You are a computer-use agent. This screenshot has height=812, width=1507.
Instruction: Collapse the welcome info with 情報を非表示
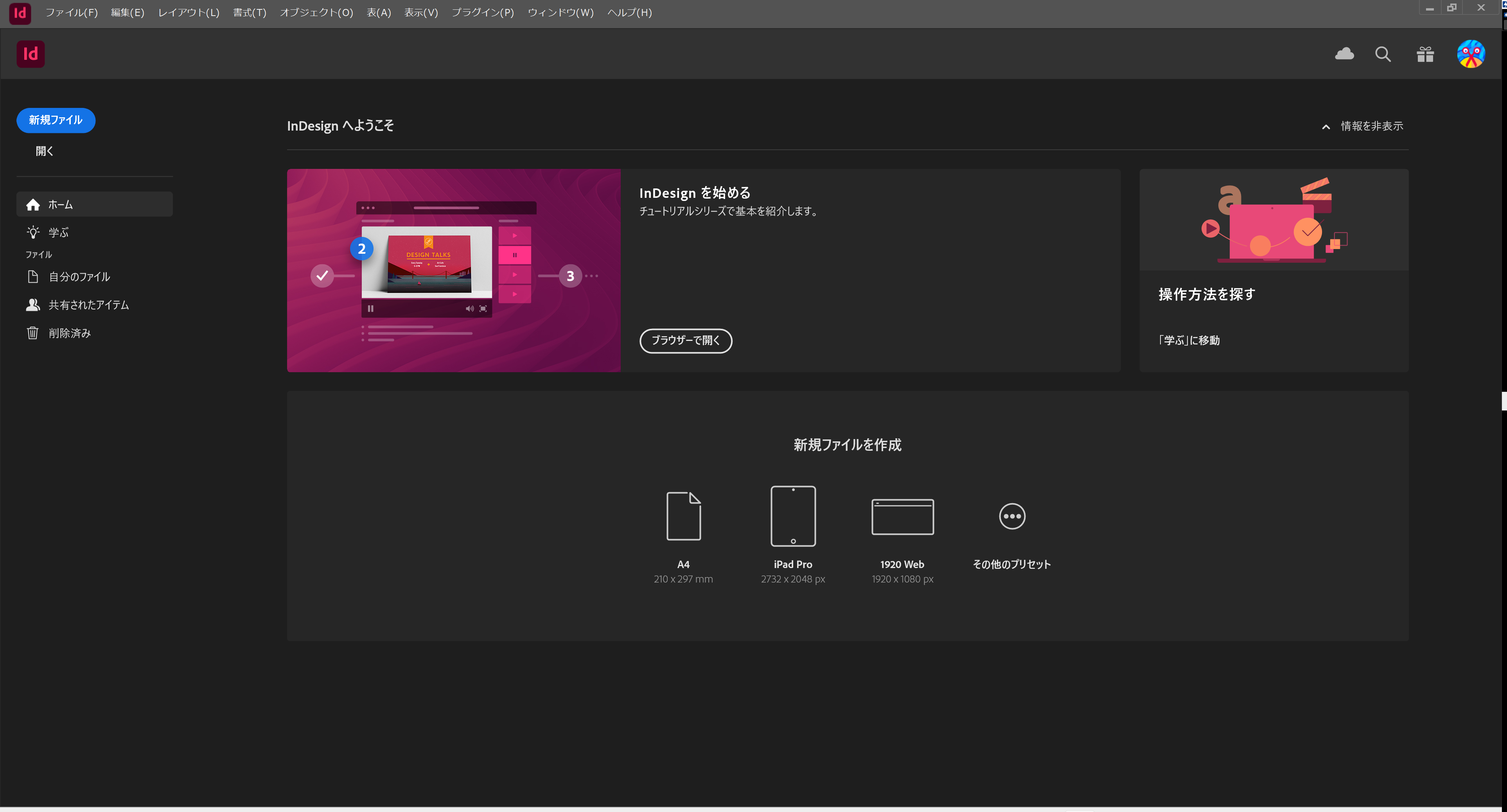coord(1362,126)
